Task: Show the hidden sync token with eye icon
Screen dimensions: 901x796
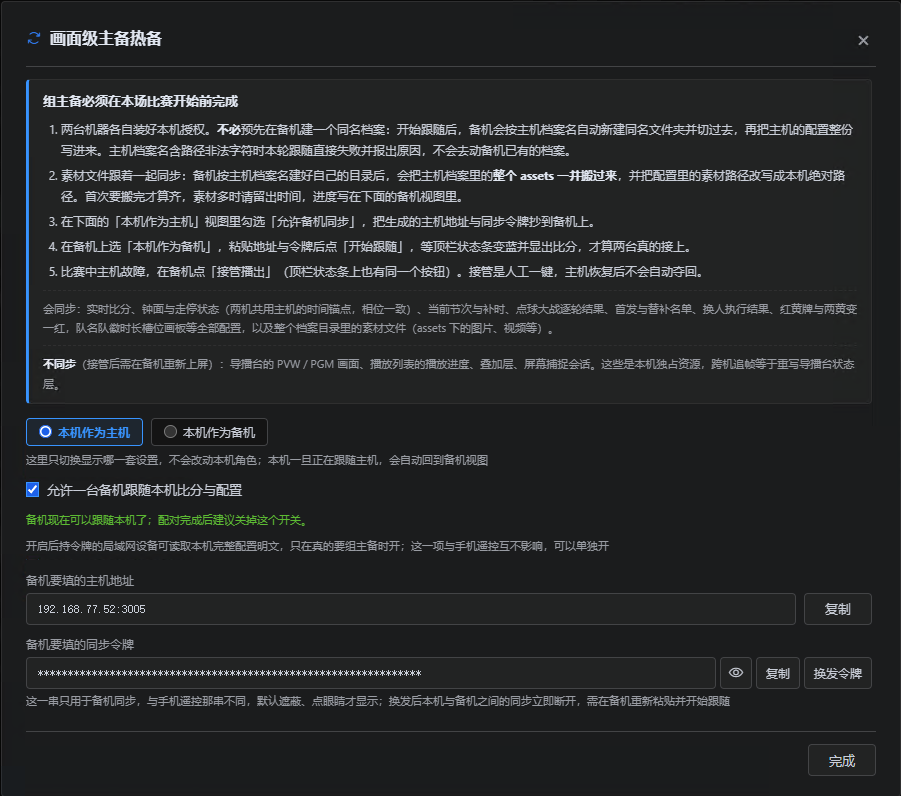Action: (736, 673)
